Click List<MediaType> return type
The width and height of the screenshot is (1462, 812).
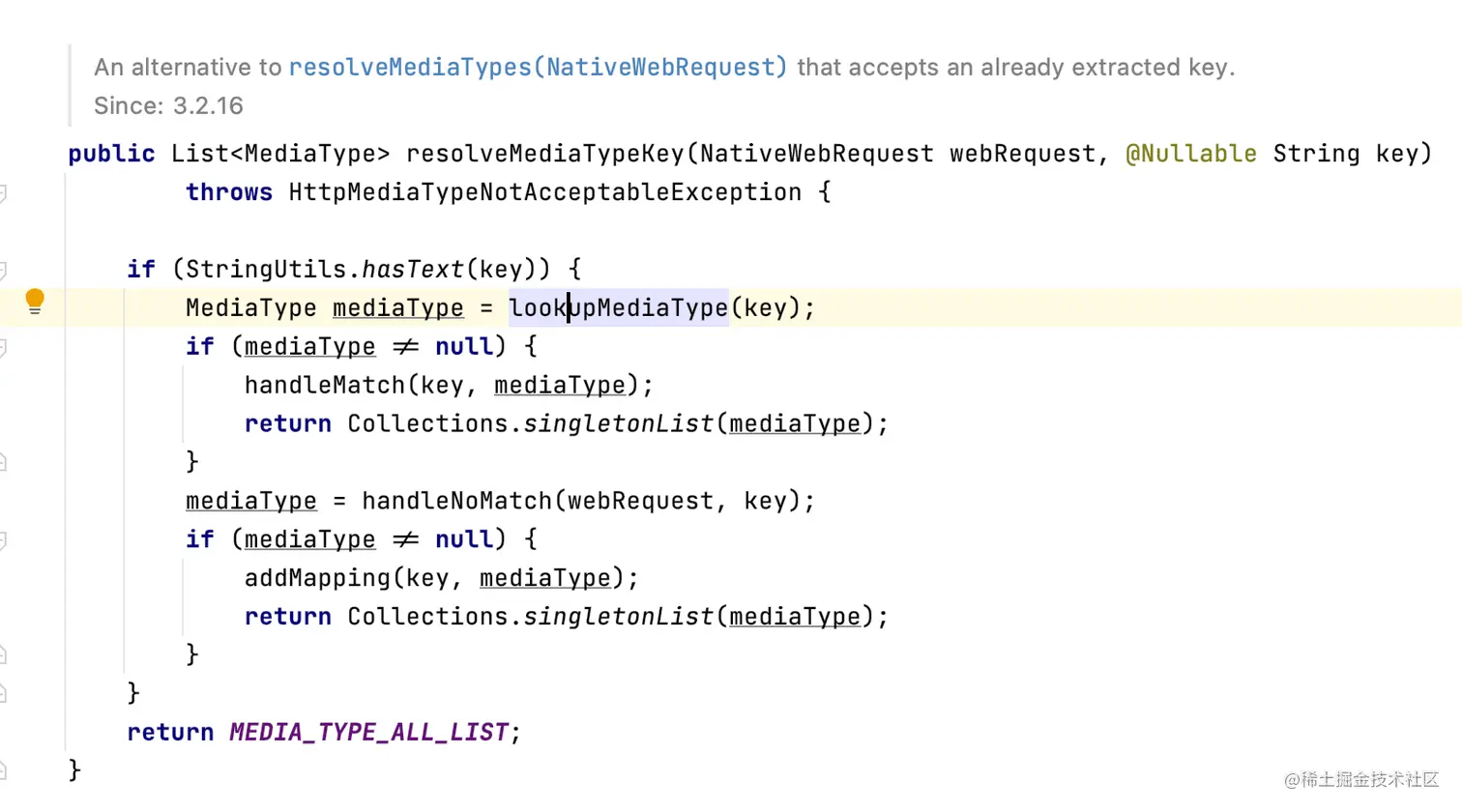[x=280, y=154]
